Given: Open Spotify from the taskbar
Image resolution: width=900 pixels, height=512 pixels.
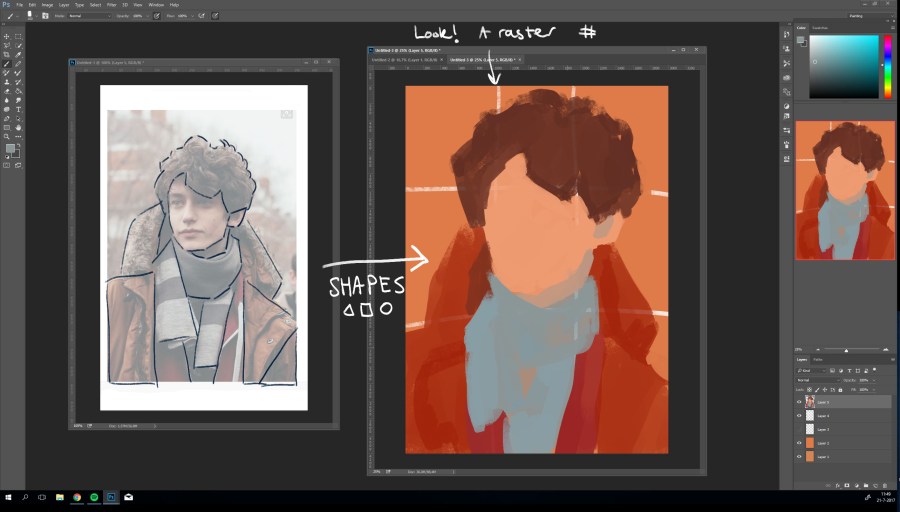Looking at the screenshot, I should pos(93,496).
